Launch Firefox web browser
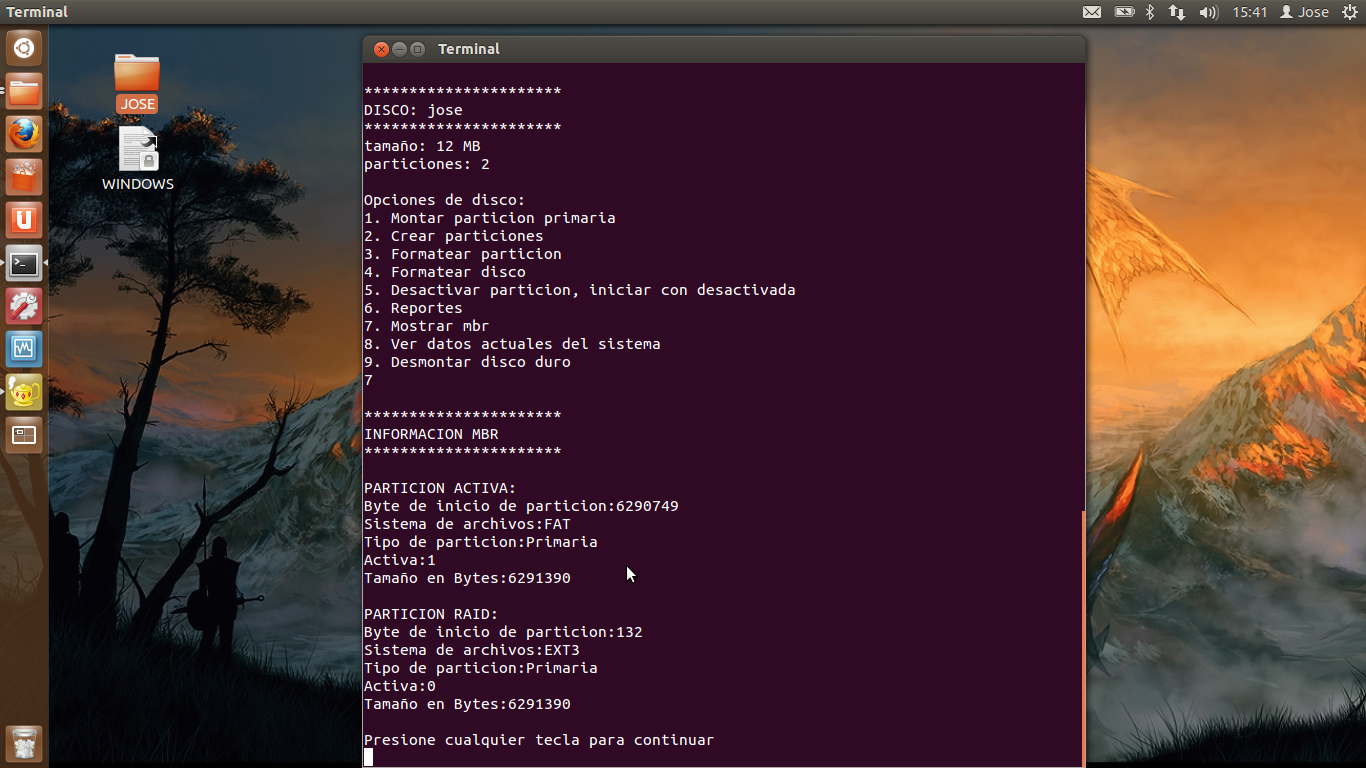This screenshot has width=1366, height=768. pyautogui.click(x=24, y=134)
